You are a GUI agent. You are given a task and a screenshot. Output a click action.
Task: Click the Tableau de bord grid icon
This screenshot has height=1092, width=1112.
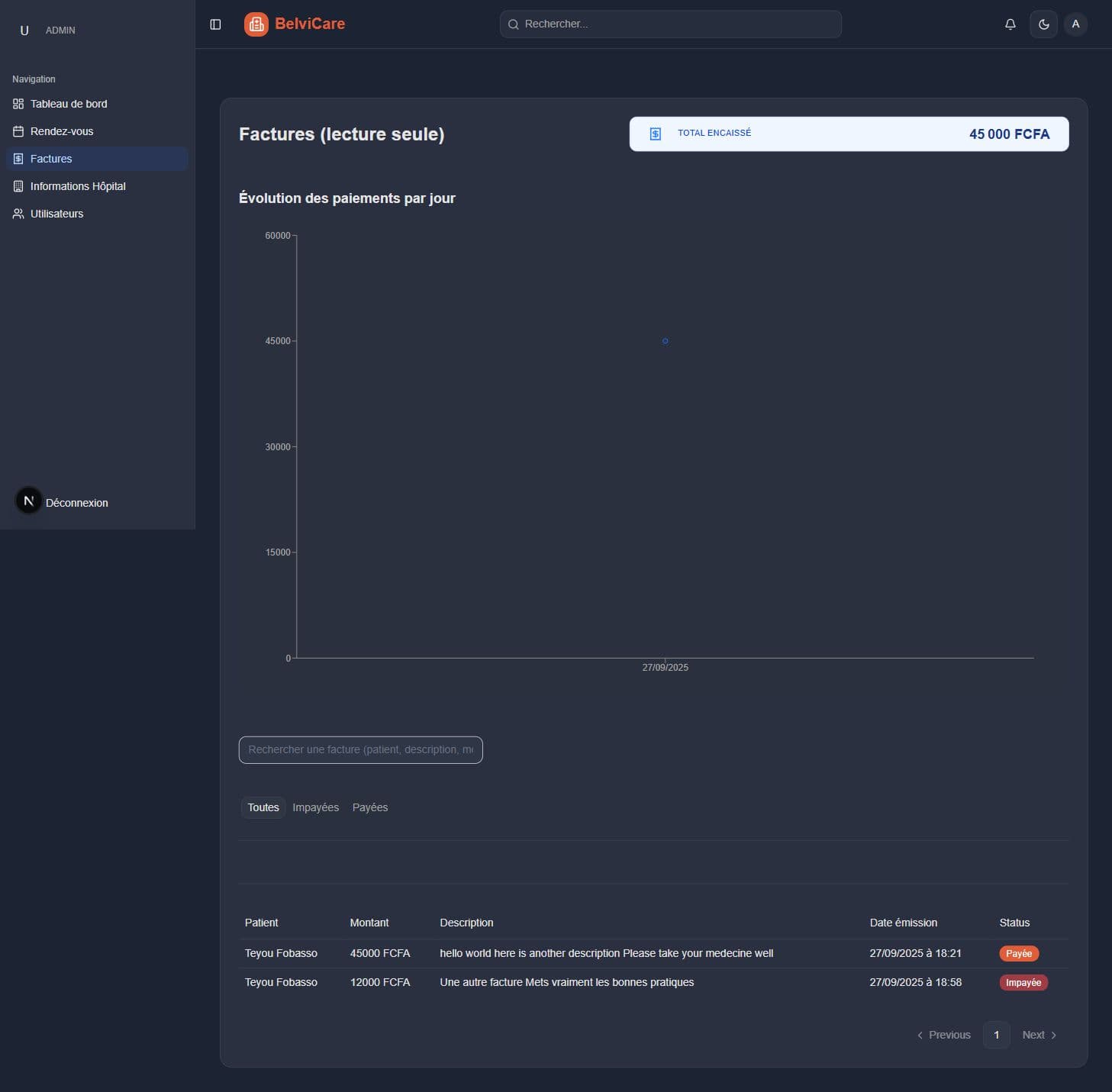pyautogui.click(x=18, y=104)
